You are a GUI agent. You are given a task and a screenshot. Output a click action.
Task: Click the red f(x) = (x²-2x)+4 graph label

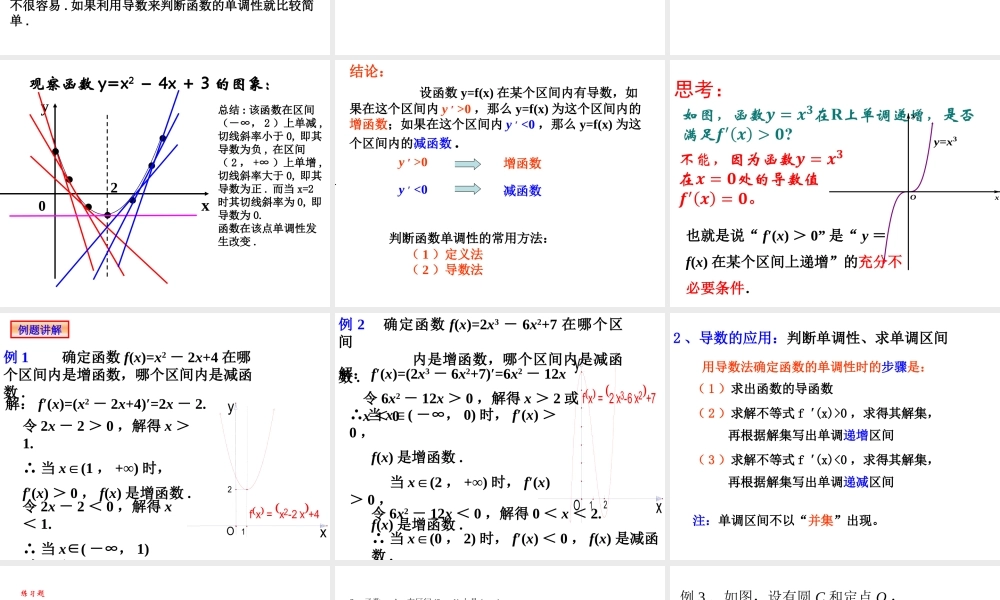click(284, 511)
